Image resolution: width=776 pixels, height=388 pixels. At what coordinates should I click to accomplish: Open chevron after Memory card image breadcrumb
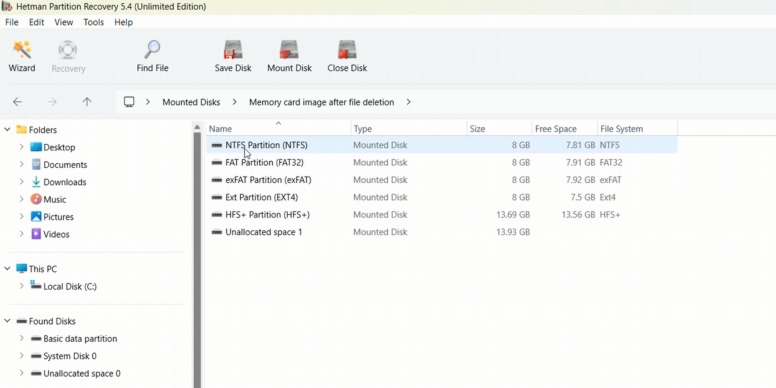tap(408, 102)
